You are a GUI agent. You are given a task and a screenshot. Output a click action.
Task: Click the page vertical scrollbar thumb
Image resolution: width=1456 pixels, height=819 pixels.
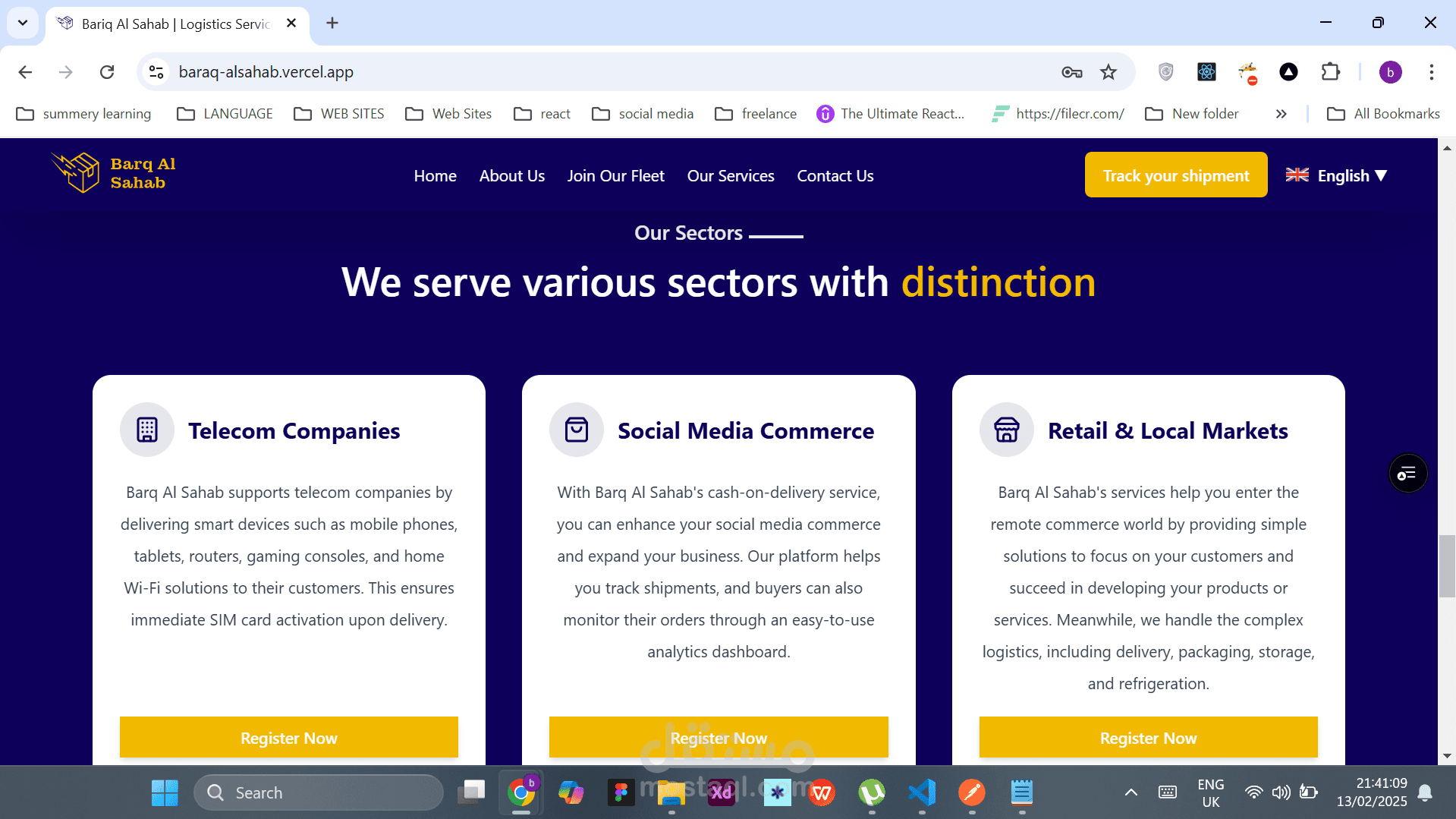(x=1447, y=566)
